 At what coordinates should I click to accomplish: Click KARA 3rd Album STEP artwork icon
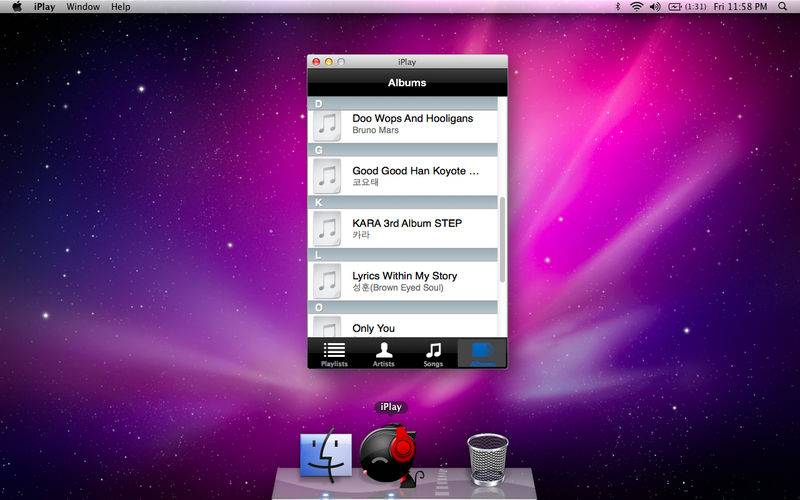coord(327,229)
